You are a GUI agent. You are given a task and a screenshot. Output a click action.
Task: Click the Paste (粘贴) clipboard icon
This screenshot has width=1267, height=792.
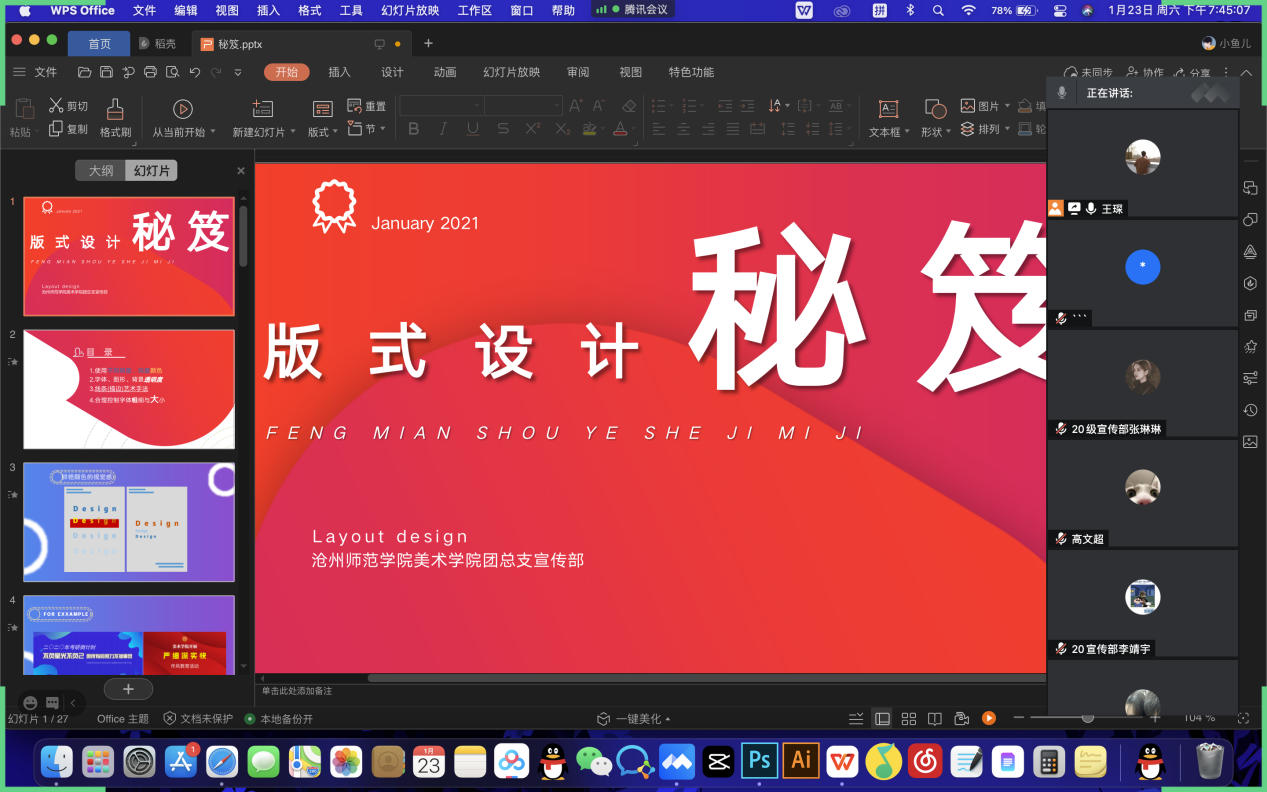point(26,109)
